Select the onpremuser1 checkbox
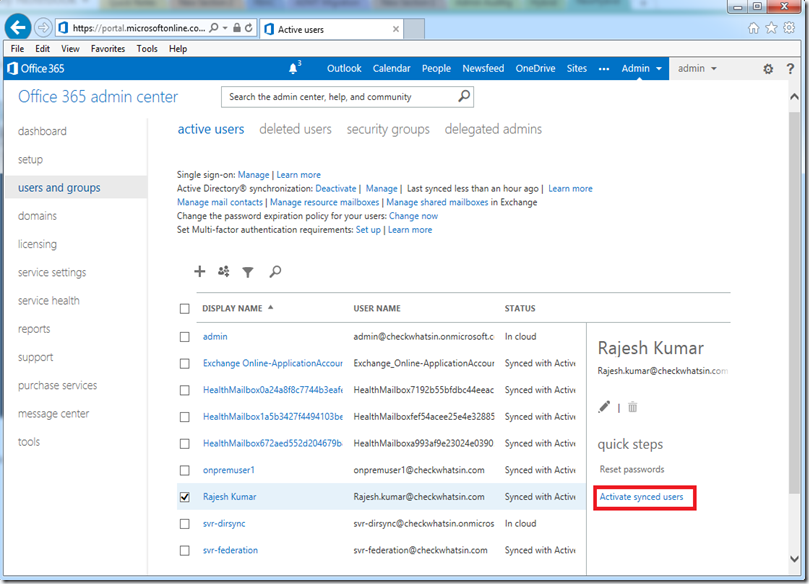The width and height of the screenshot is (809, 584). (185, 471)
